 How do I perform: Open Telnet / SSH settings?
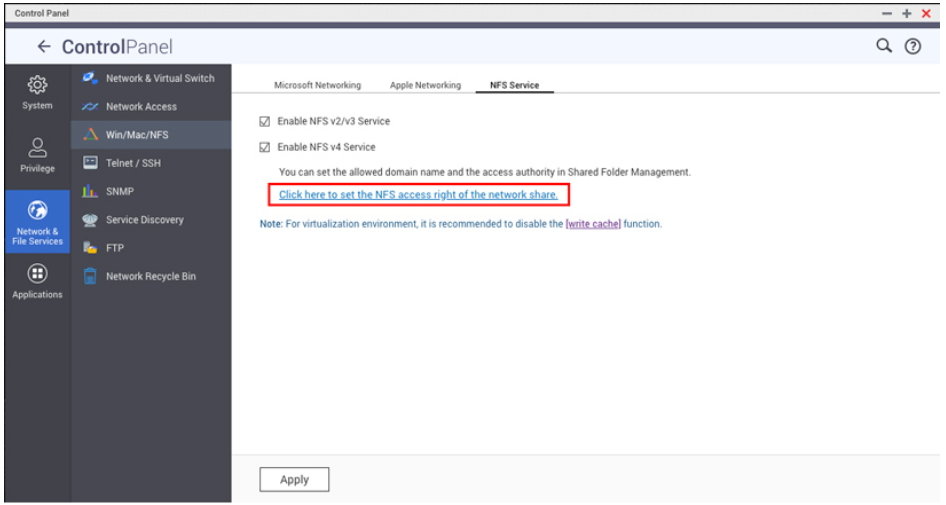click(132, 163)
